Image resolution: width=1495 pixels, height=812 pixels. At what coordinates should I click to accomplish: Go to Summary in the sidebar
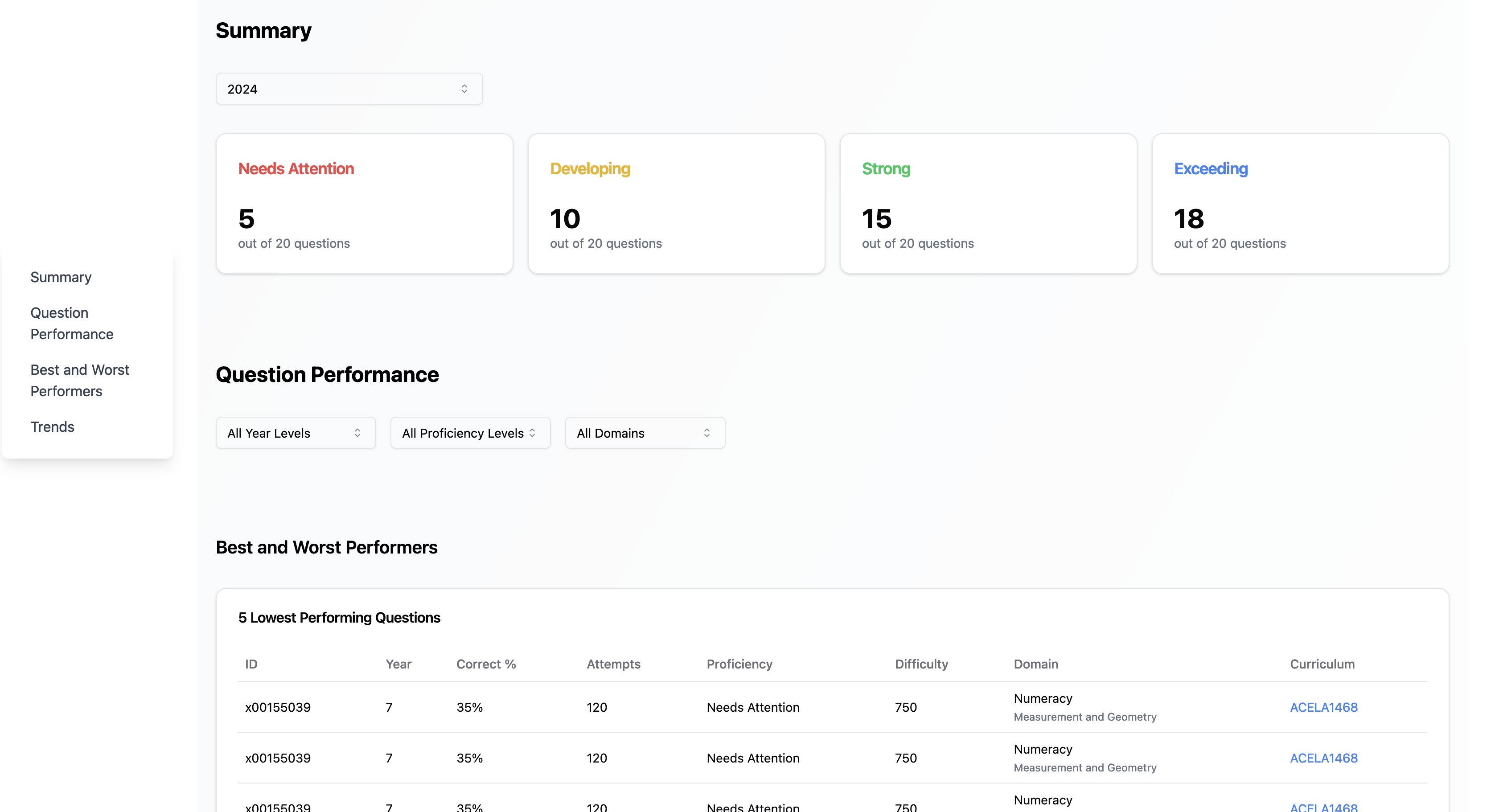(61, 278)
